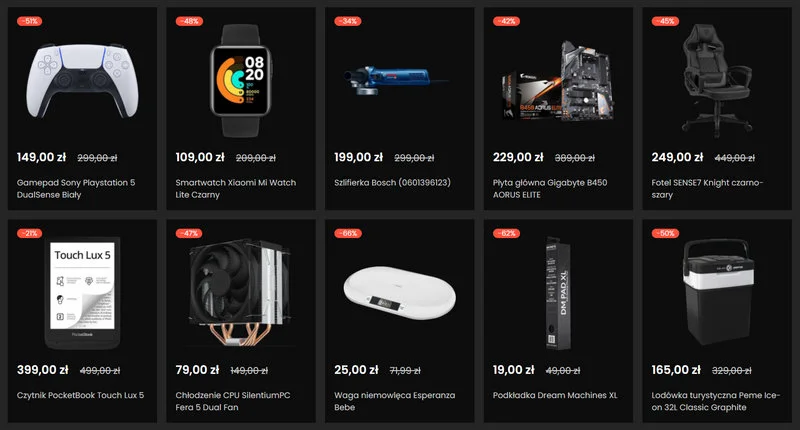
Task: View the Dream Machines XL pad image
Action: point(558,293)
